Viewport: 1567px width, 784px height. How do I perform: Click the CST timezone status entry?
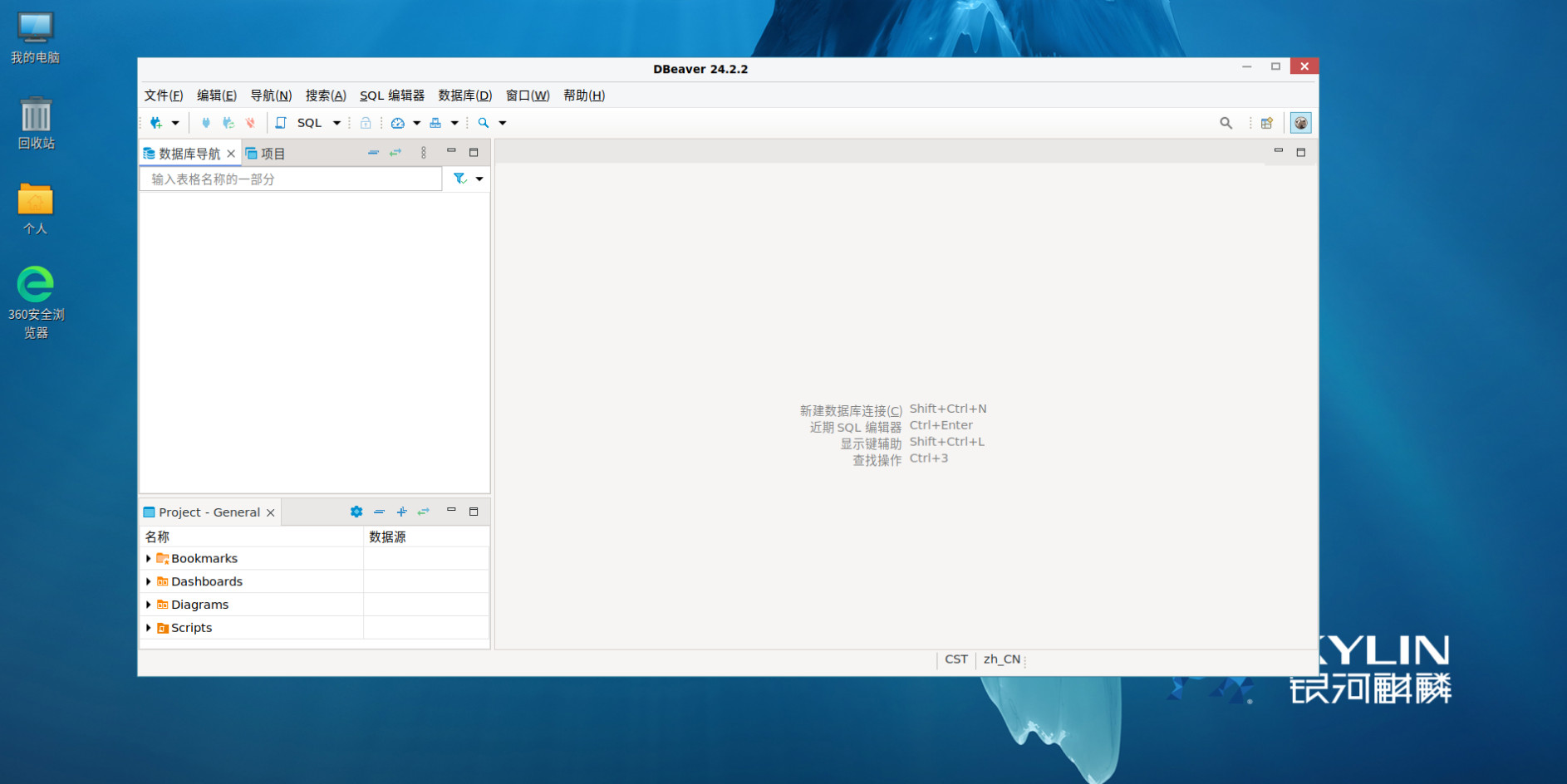(x=956, y=659)
